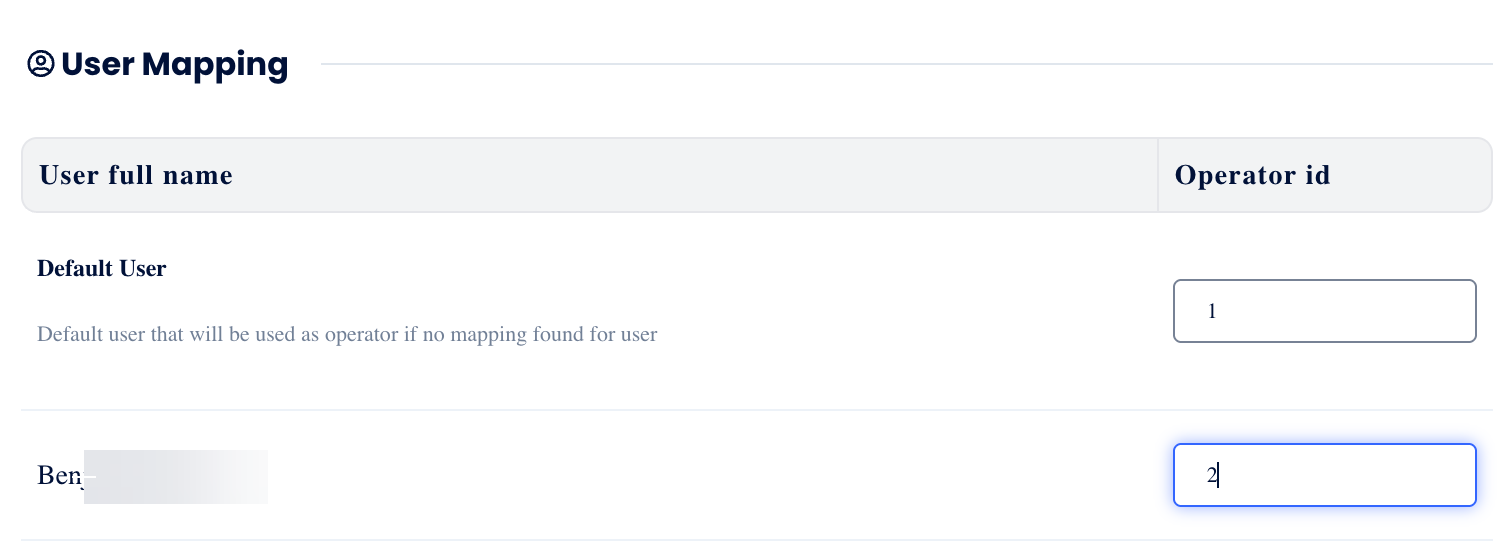The image size is (1508, 544).
Task: Click the default user description text
Action: click(346, 334)
